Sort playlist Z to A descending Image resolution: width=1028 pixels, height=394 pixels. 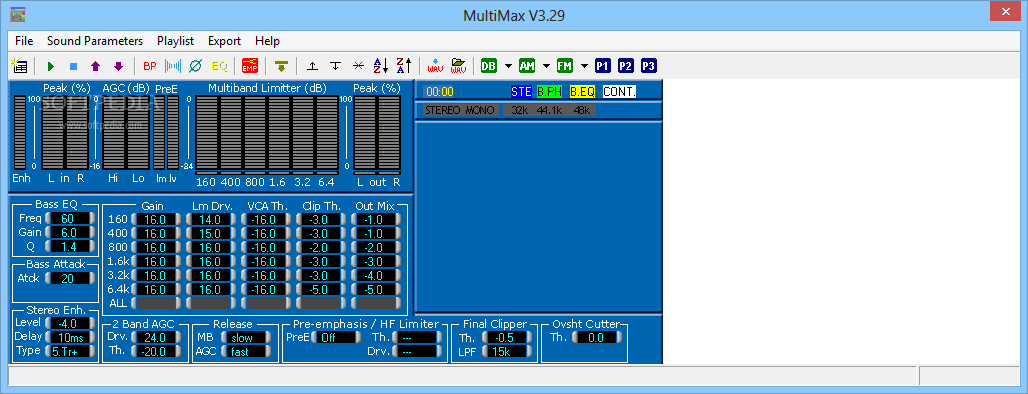click(x=404, y=66)
